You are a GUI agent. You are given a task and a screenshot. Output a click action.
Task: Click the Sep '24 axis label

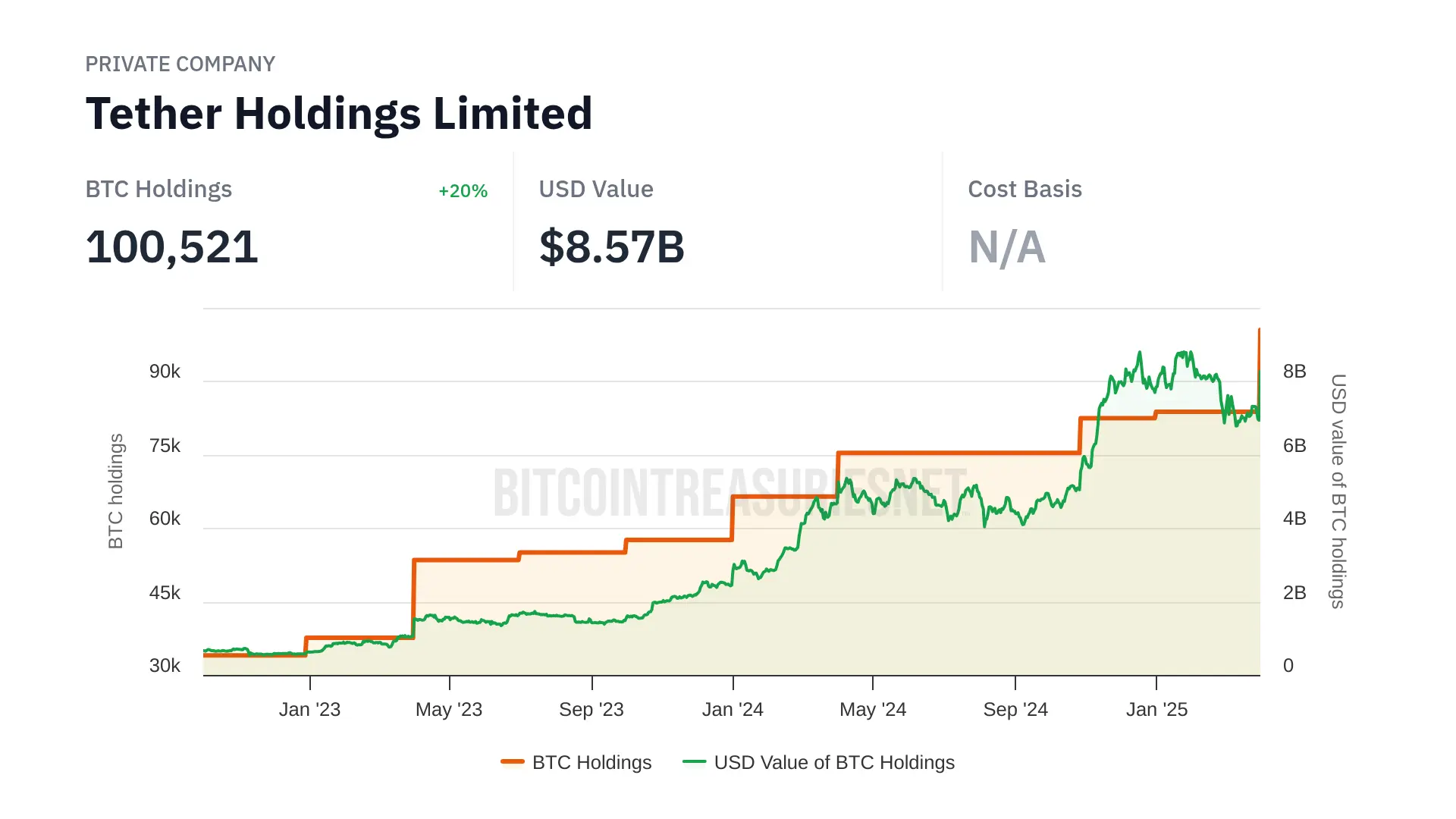click(x=1015, y=710)
